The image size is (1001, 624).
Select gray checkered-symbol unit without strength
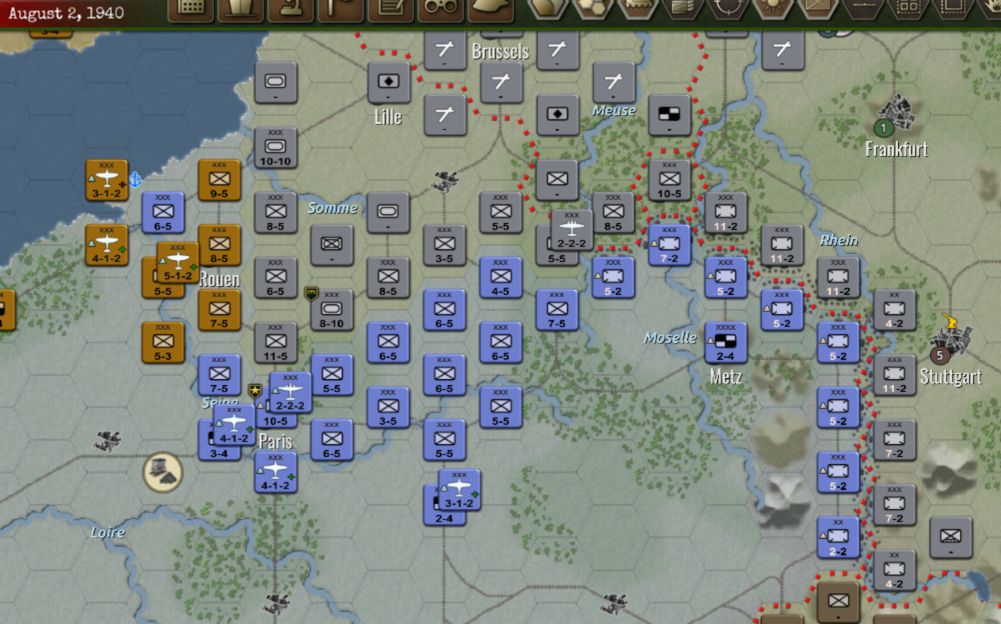(670, 116)
